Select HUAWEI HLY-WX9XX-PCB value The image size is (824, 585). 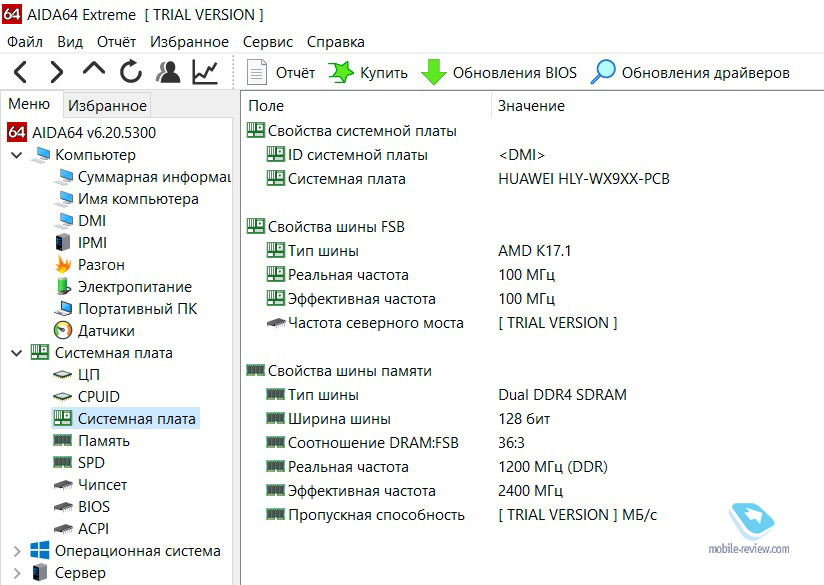pyautogui.click(x=584, y=179)
